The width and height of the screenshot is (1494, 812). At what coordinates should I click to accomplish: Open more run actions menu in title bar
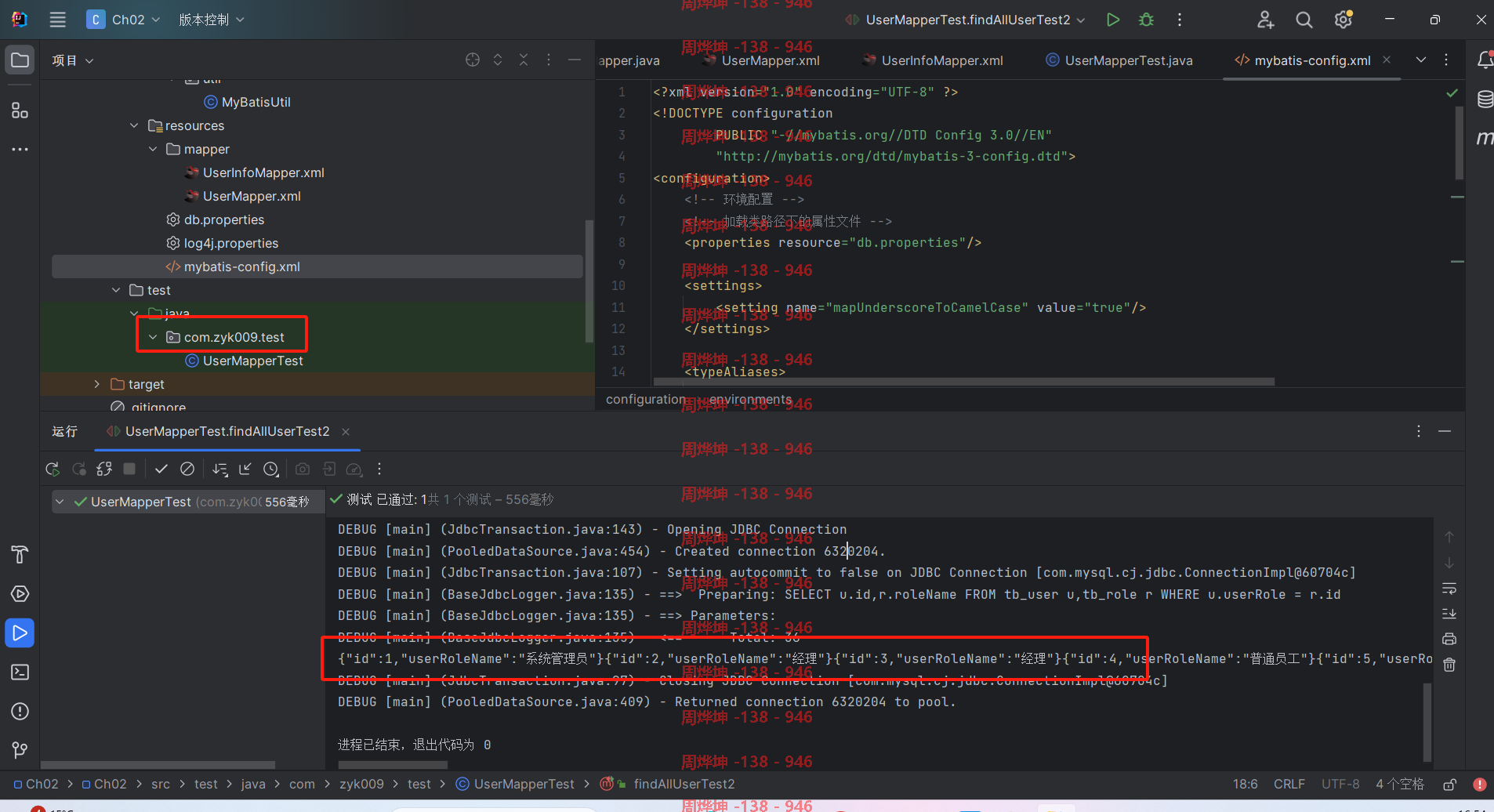(1180, 20)
